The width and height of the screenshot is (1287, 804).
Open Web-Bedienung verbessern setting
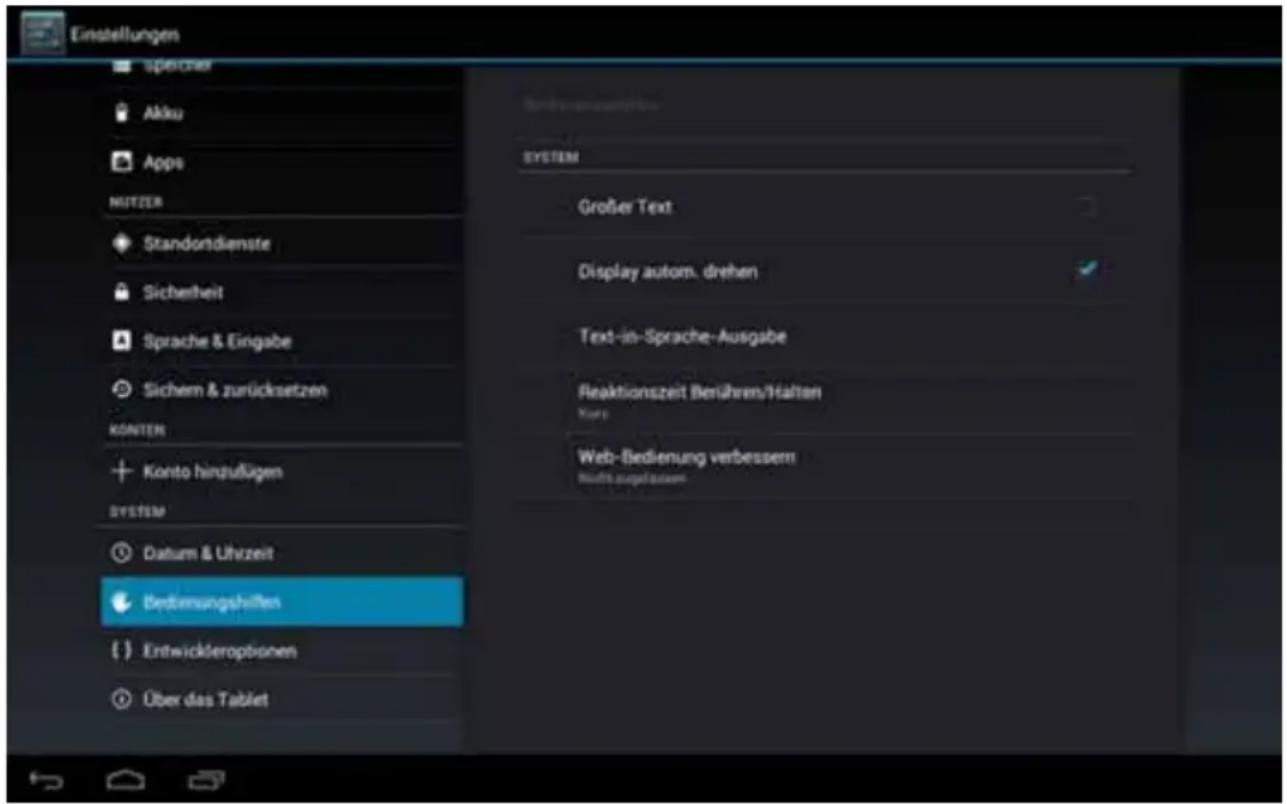825,466
